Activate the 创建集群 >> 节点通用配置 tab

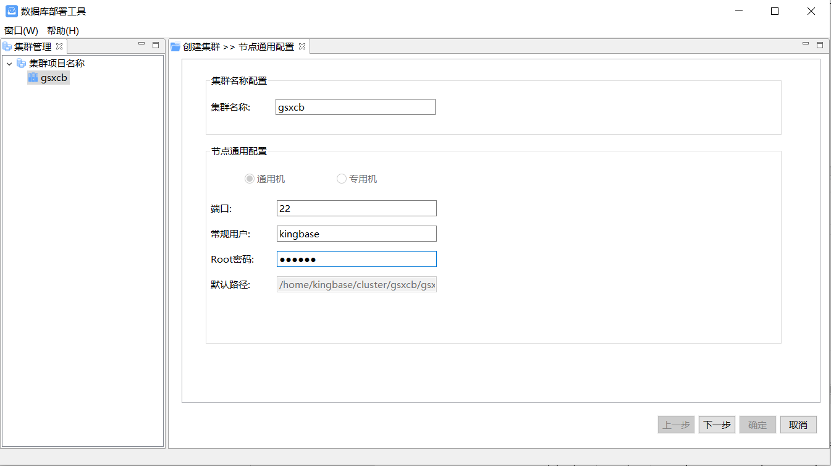pos(238,47)
